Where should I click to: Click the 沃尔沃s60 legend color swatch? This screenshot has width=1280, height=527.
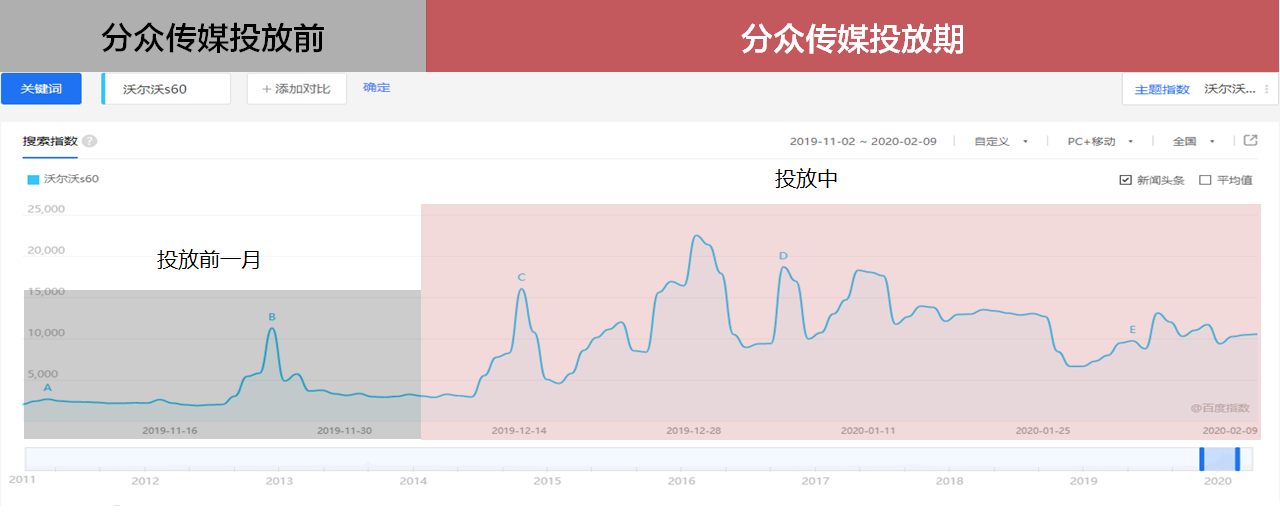tap(33, 180)
